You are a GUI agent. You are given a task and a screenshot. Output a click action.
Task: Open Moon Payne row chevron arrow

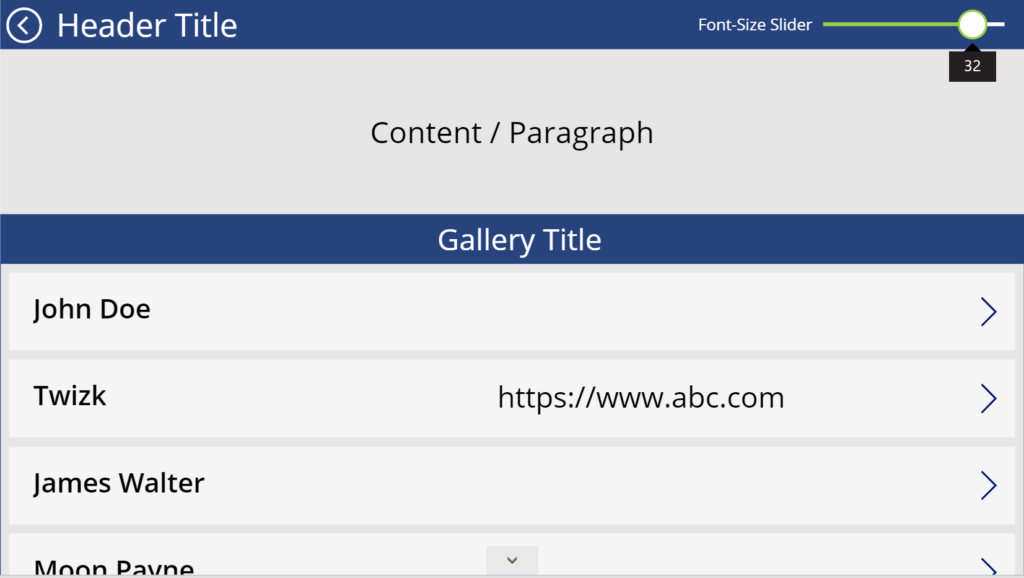[x=989, y=566]
